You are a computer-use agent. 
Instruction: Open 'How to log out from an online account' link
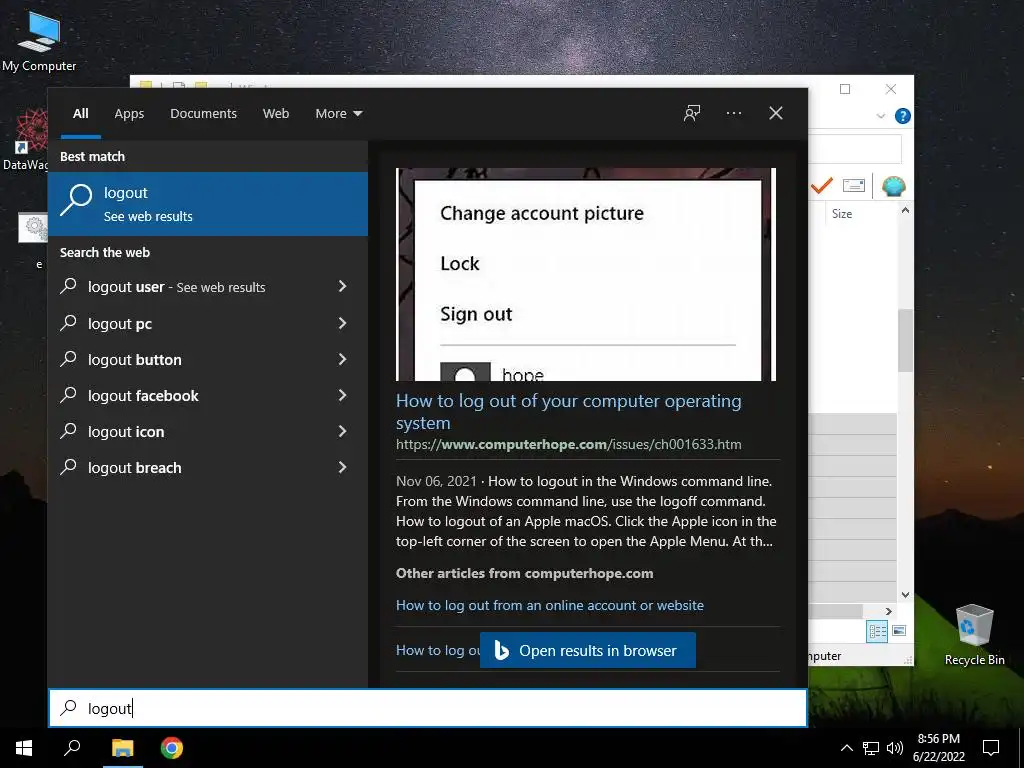point(550,605)
